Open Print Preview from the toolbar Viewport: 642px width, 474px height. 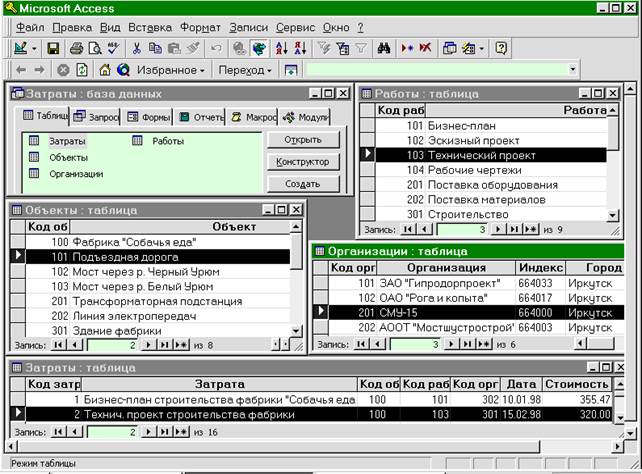(x=95, y=48)
